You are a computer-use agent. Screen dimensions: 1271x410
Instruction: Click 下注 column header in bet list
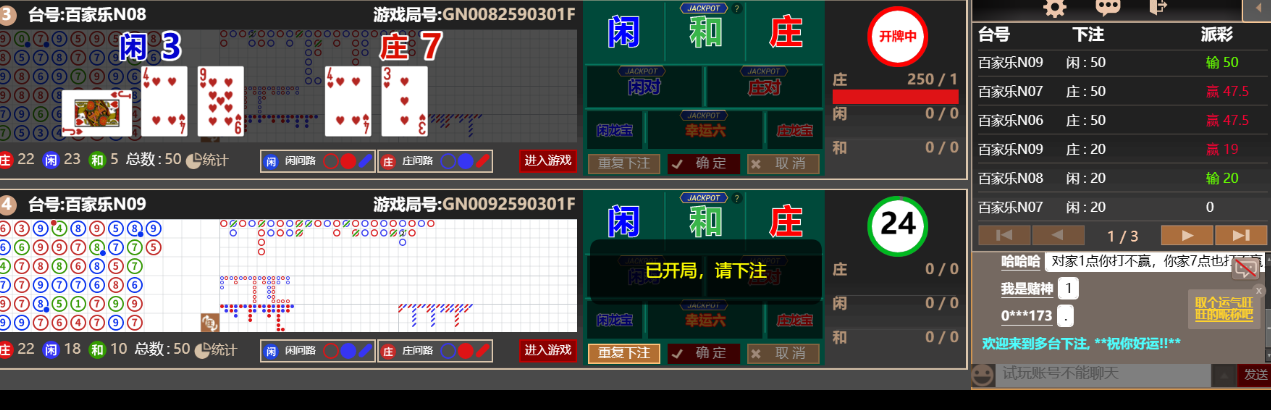pyautogui.click(x=1087, y=35)
